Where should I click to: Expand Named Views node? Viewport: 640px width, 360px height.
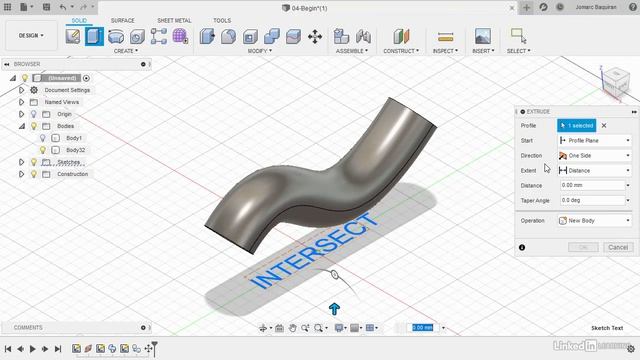(x=22, y=102)
